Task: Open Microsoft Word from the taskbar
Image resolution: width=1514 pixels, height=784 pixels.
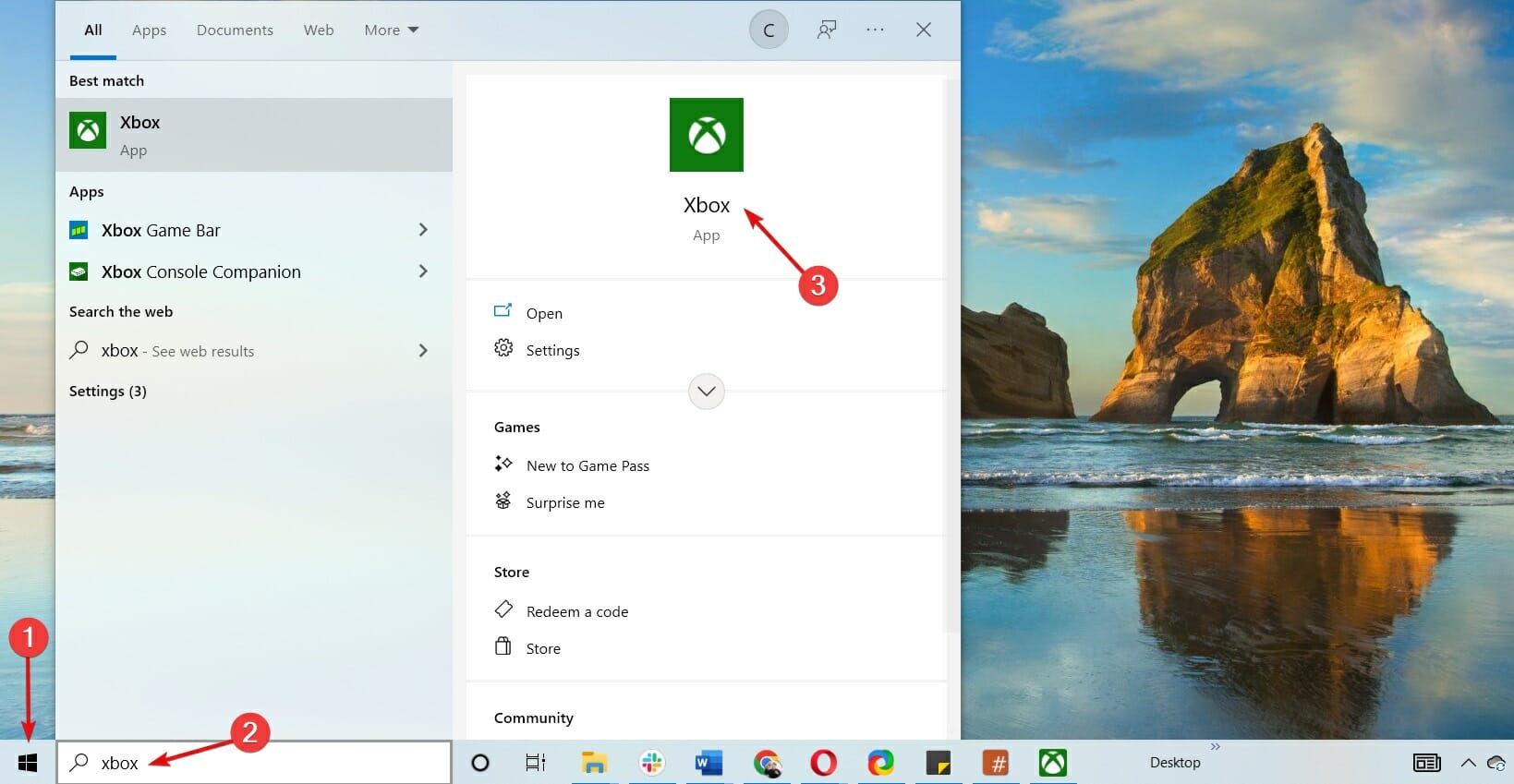Action: click(x=709, y=763)
